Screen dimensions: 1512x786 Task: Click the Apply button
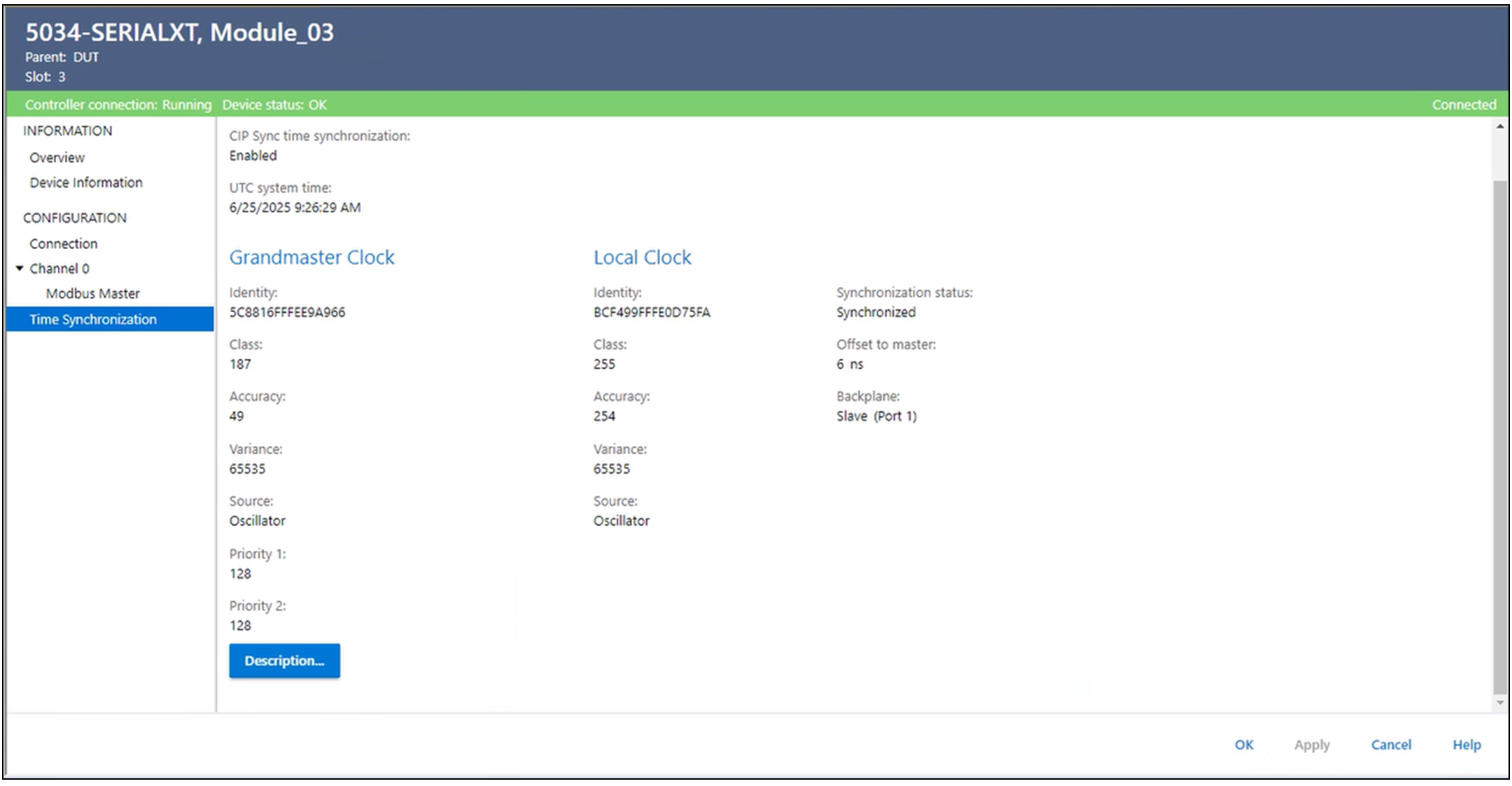coord(1311,745)
